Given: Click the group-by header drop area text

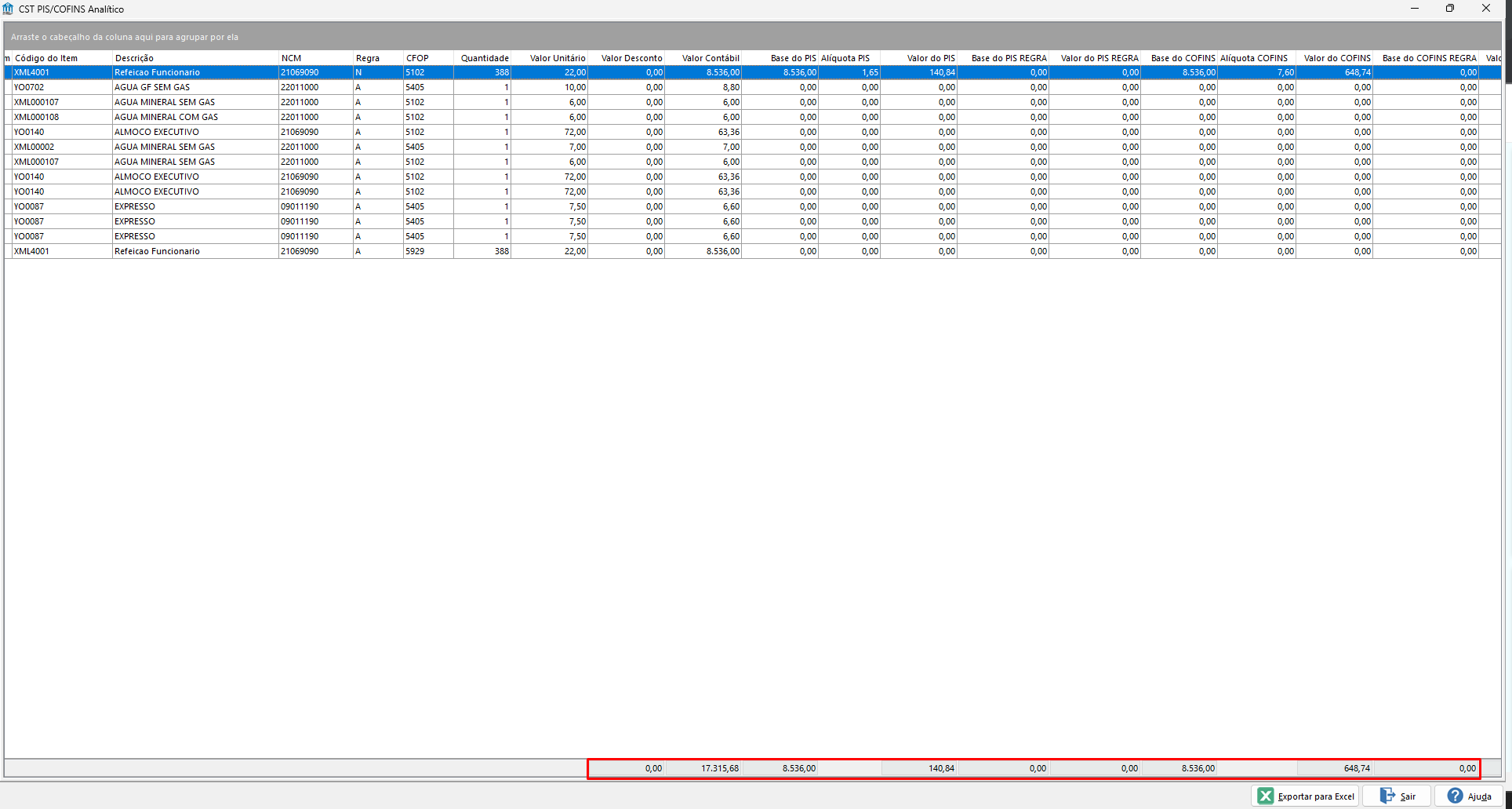Looking at the screenshot, I should pos(125,37).
